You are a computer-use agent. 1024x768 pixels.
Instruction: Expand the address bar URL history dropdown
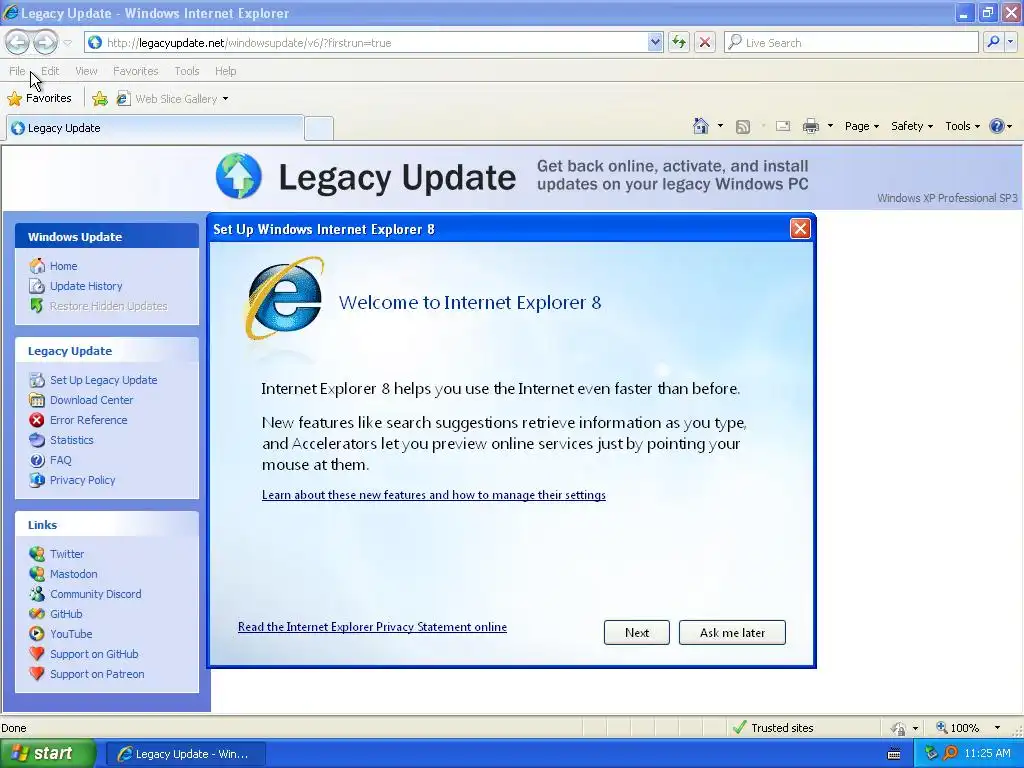point(655,42)
